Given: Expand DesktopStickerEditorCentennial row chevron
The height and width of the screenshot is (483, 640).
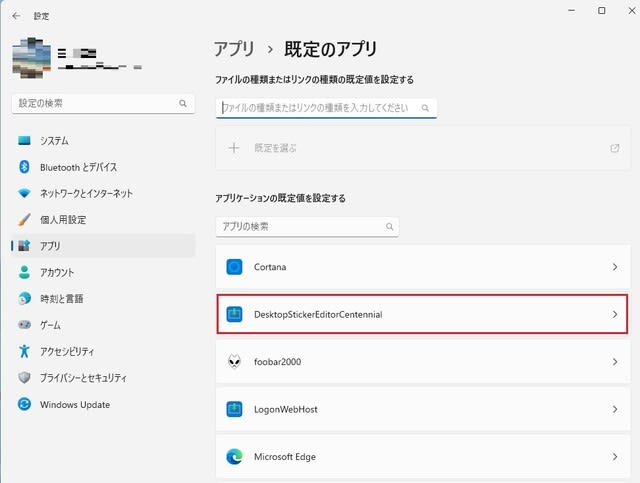Looking at the screenshot, I should [615, 314].
